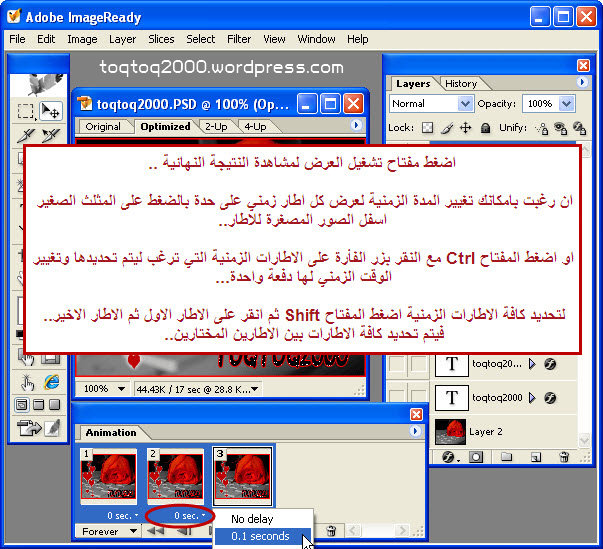Open frame 1 delay time dropdown

[106, 514]
